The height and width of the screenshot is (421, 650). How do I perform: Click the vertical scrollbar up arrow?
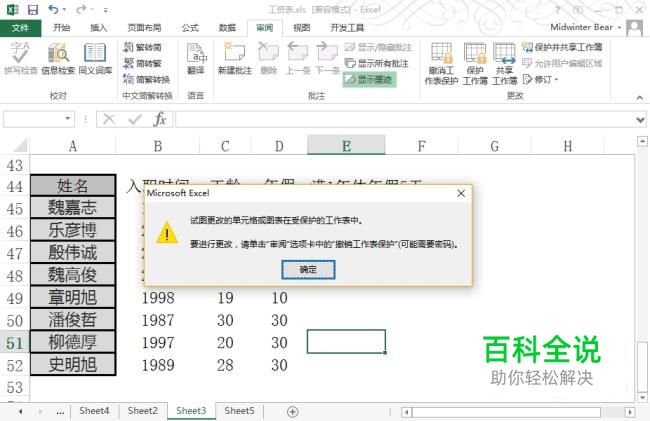[642, 142]
